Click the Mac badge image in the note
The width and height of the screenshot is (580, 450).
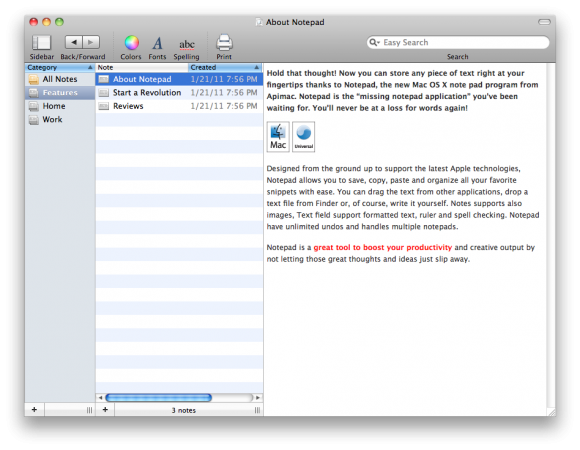click(278, 137)
